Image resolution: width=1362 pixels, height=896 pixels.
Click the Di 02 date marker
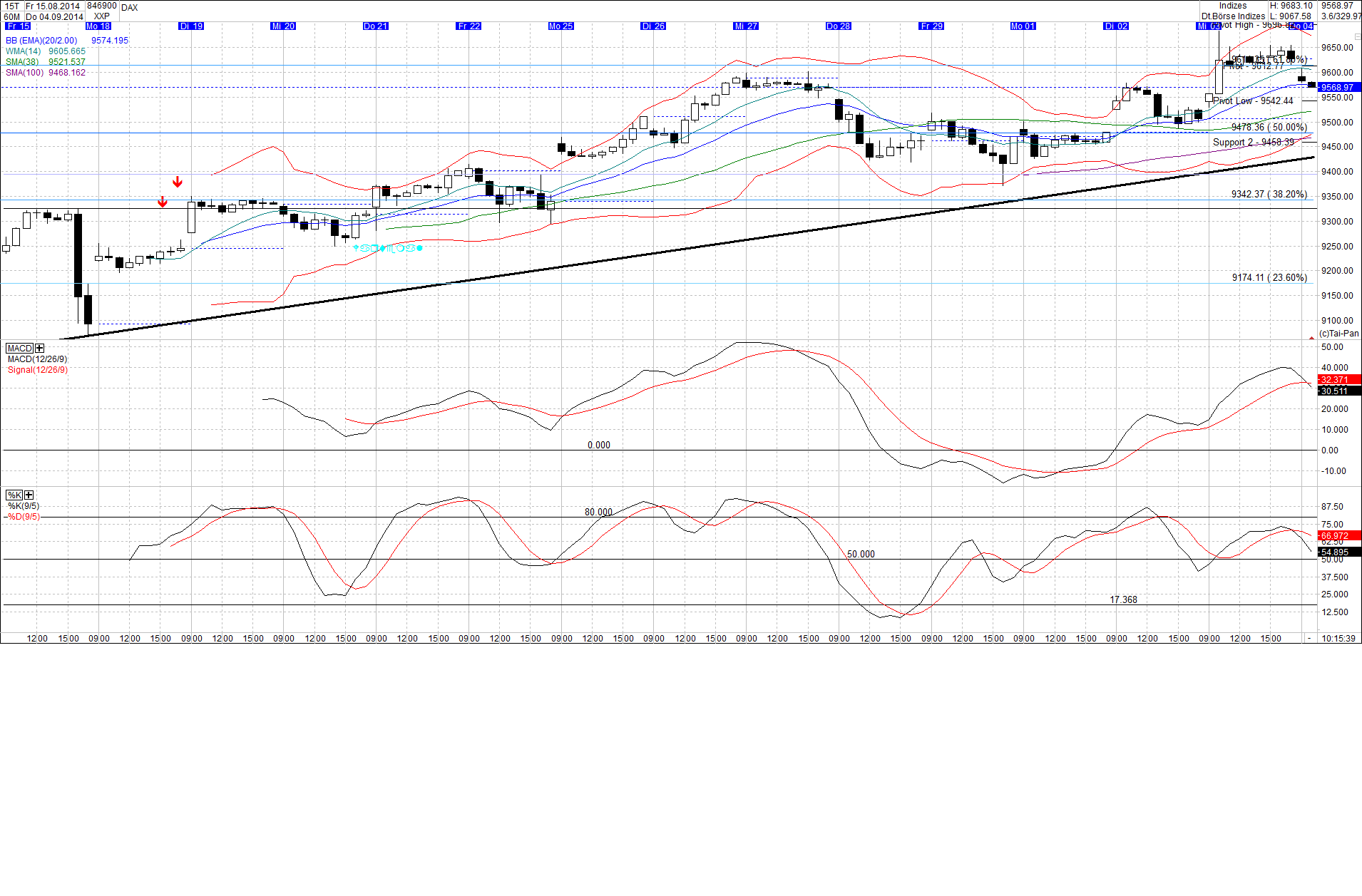tap(1116, 26)
